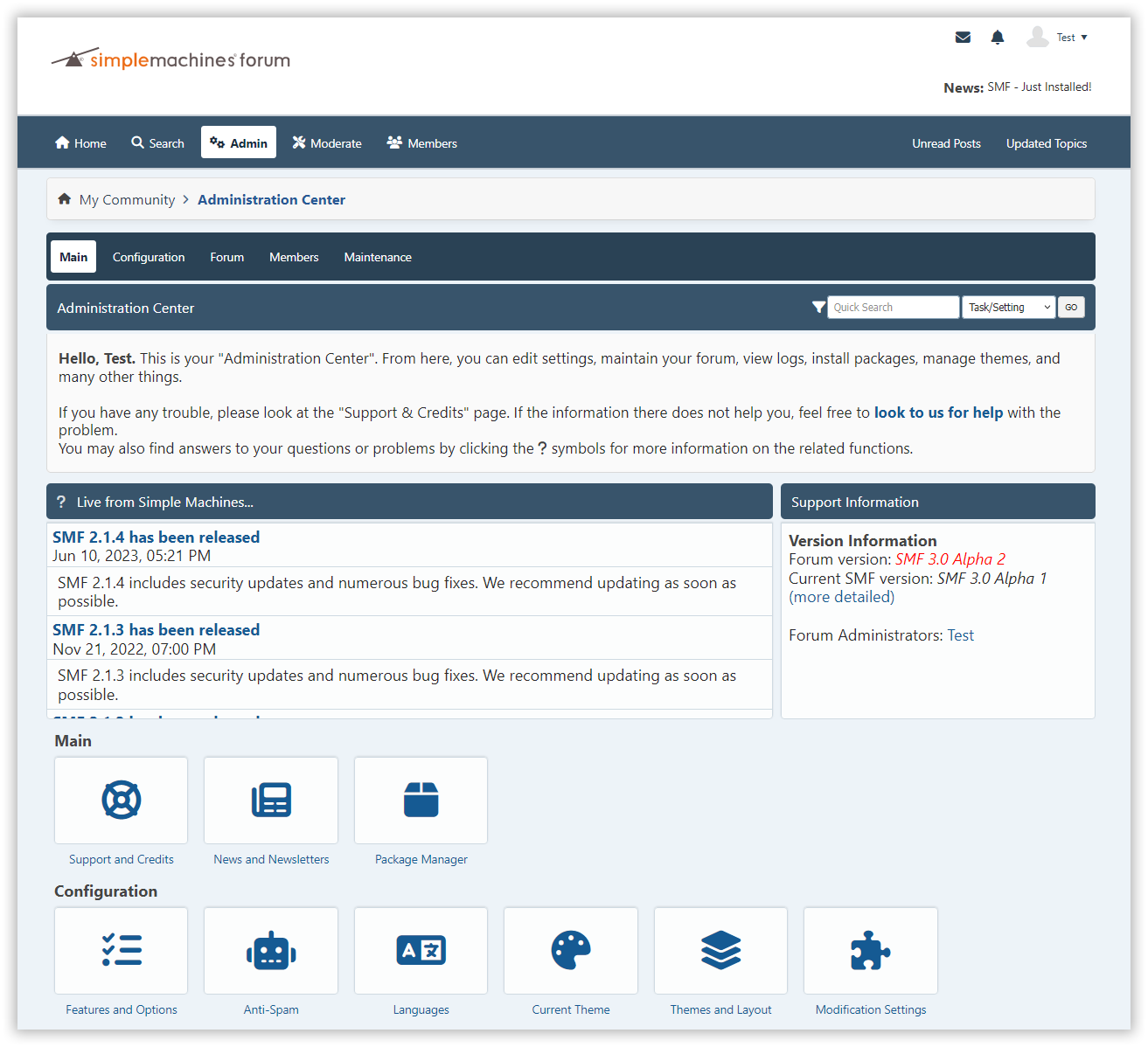Open the News and Newsletters icon
Screen dimensions: 1148x1047
271,800
